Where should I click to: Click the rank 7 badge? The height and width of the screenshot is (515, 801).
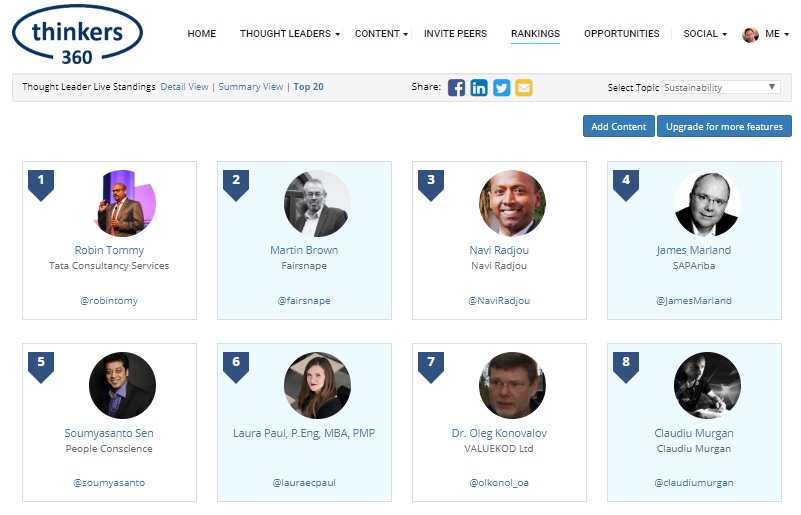tap(431, 367)
